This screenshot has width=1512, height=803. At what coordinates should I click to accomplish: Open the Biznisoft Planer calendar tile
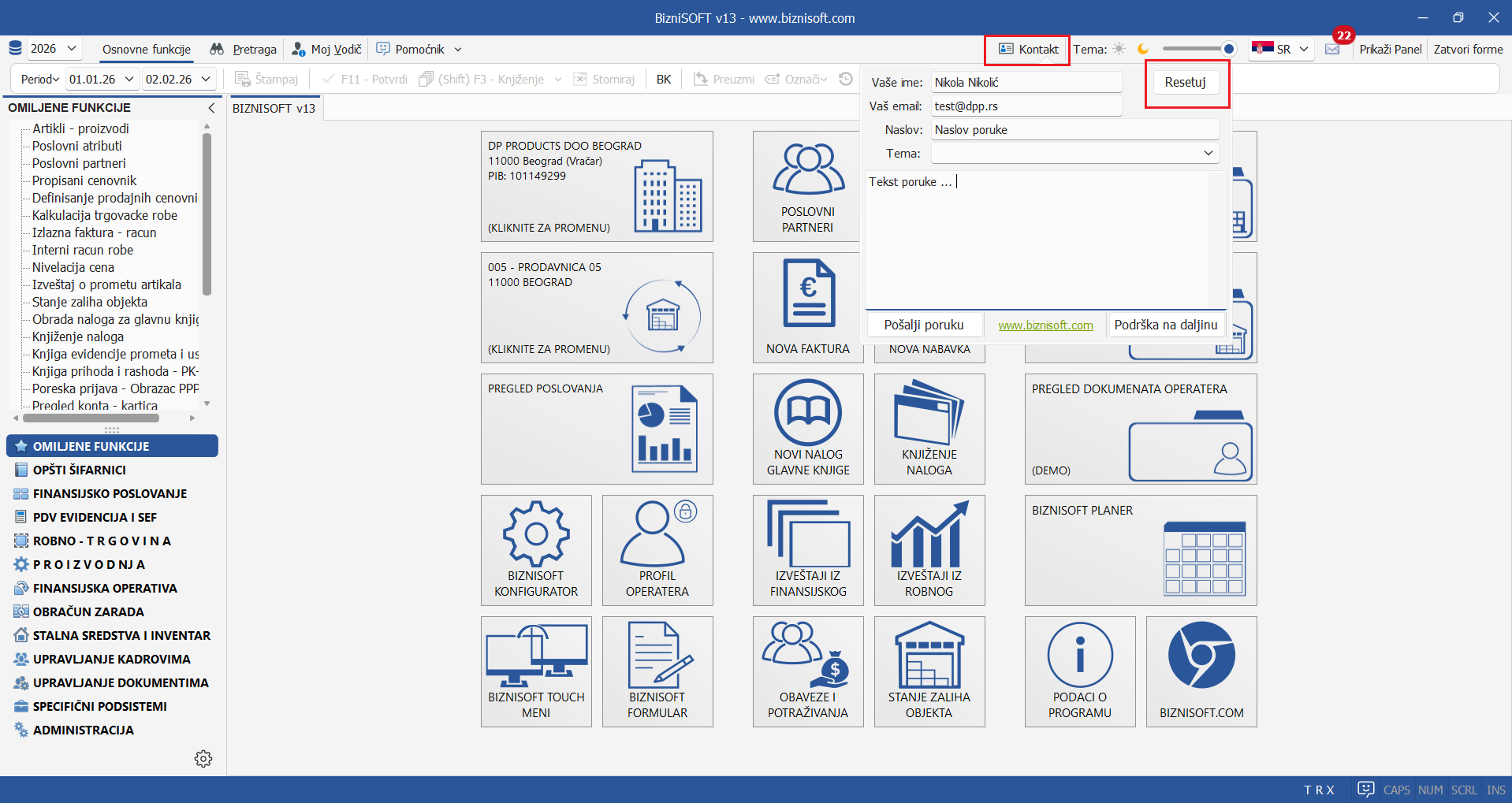[x=1140, y=550]
